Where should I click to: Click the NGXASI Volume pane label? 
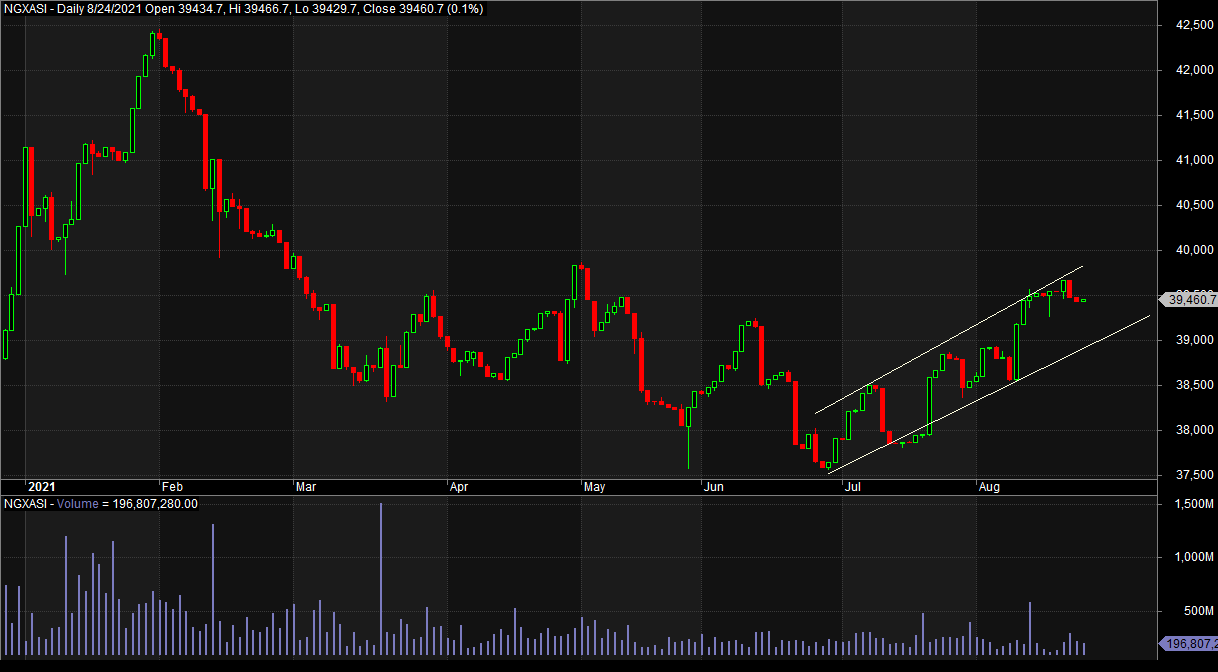tap(100, 504)
